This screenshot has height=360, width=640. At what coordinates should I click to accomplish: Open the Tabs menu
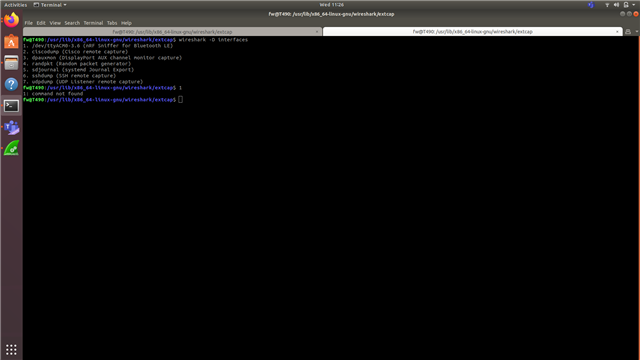tap(112, 23)
